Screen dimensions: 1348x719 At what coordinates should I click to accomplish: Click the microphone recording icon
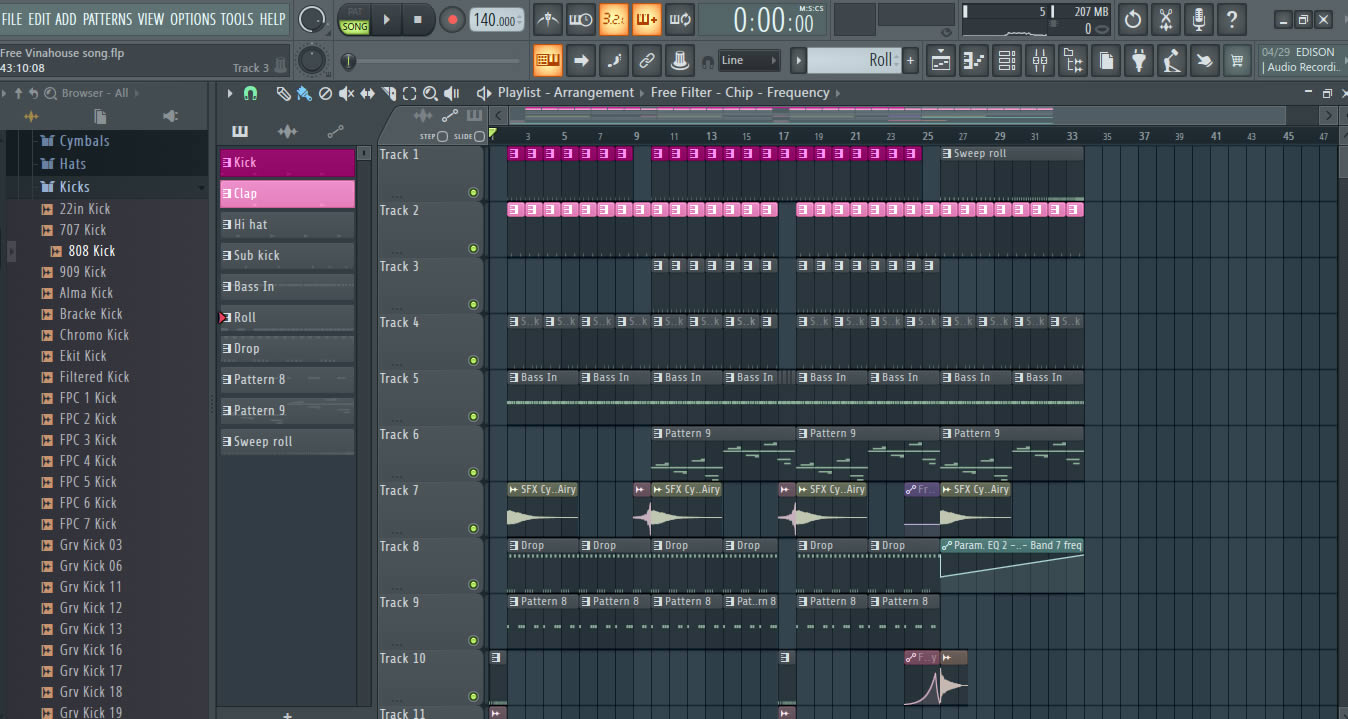click(1198, 19)
